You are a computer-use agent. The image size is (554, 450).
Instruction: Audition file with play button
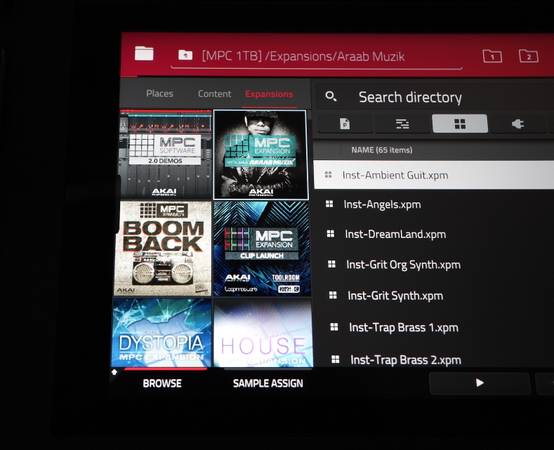[x=479, y=383]
